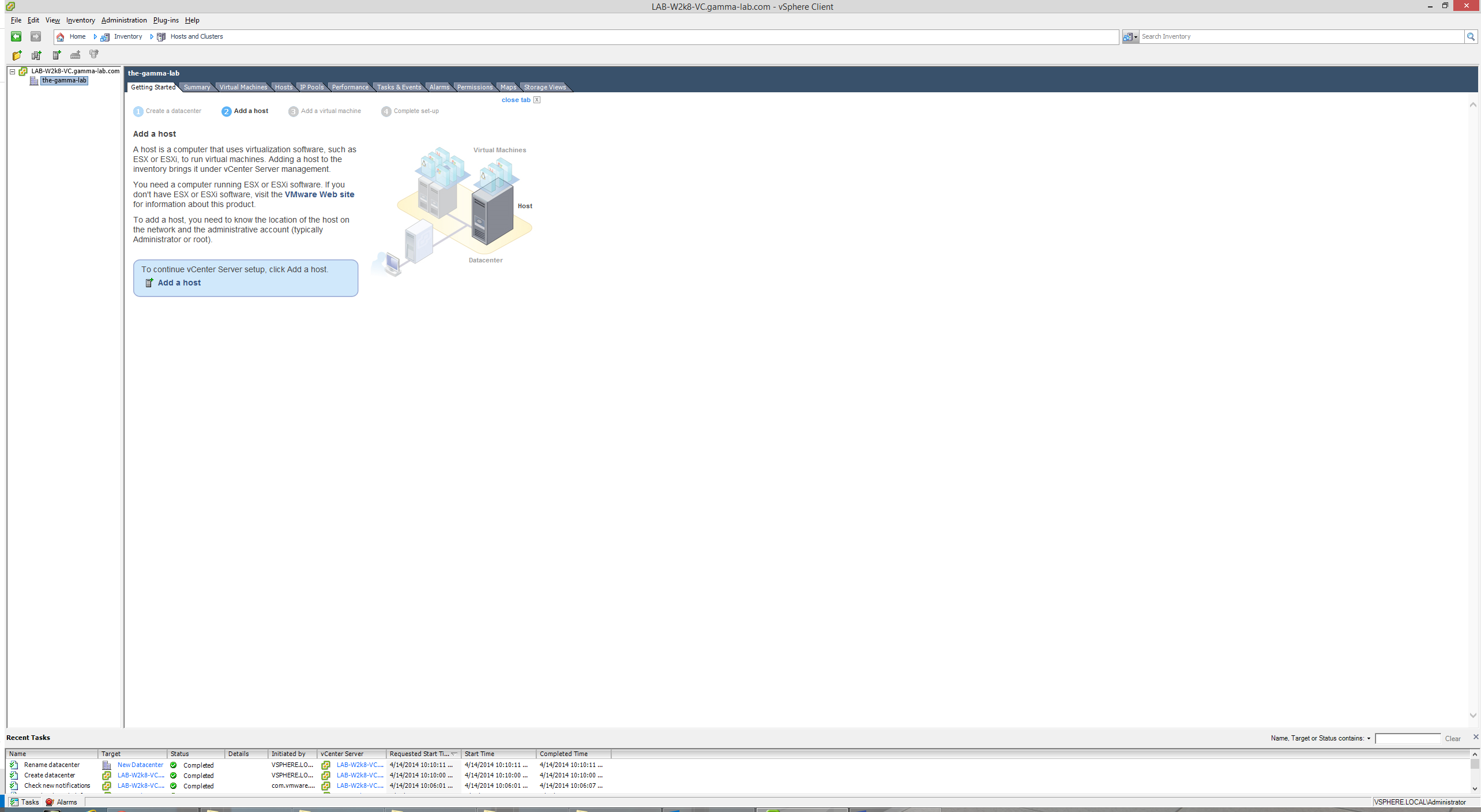Open the search type dropdown beside Search Inventory
The height and width of the screenshot is (812, 1481).
1130,37
